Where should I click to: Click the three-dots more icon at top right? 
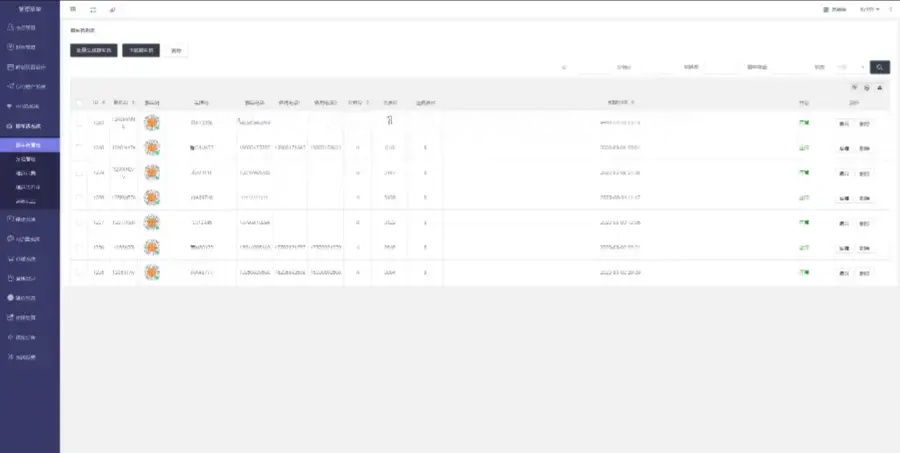pyautogui.click(x=890, y=9)
